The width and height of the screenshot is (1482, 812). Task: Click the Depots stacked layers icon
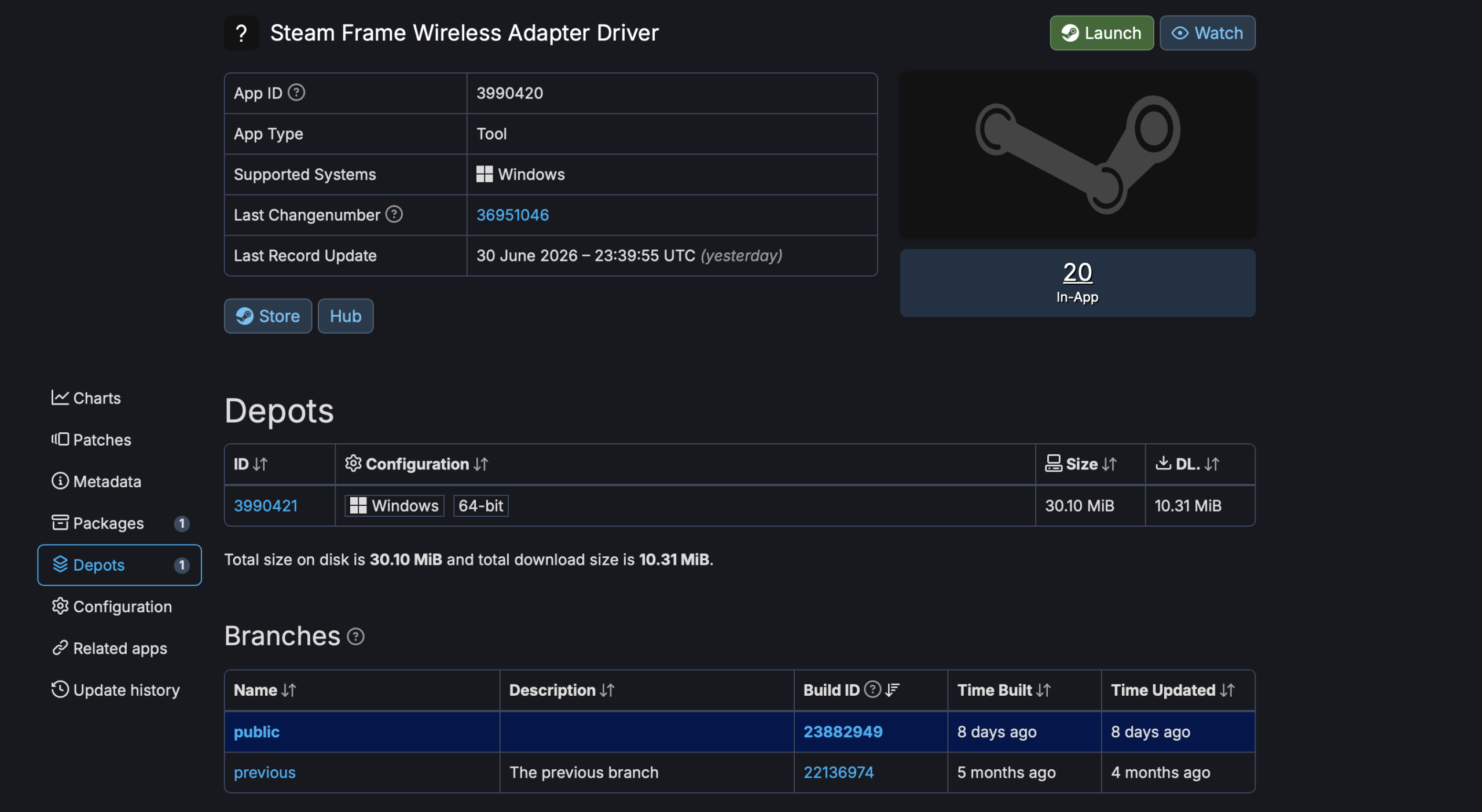click(60, 564)
